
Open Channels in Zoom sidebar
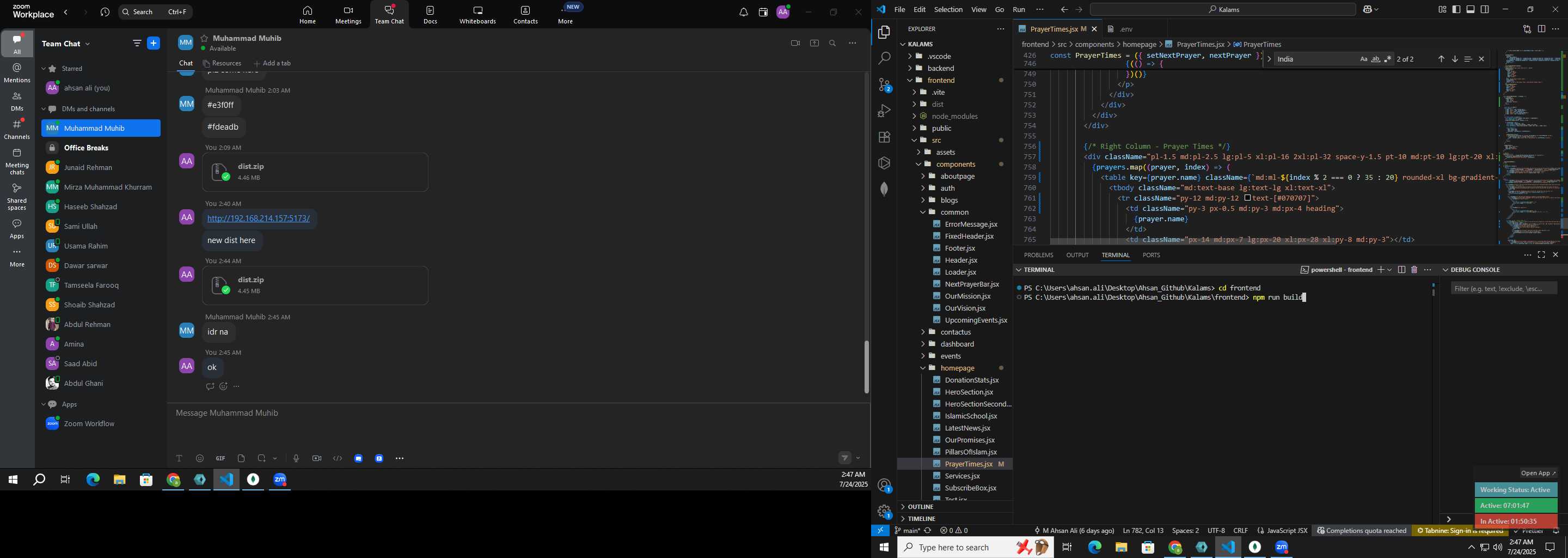(17, 129)
